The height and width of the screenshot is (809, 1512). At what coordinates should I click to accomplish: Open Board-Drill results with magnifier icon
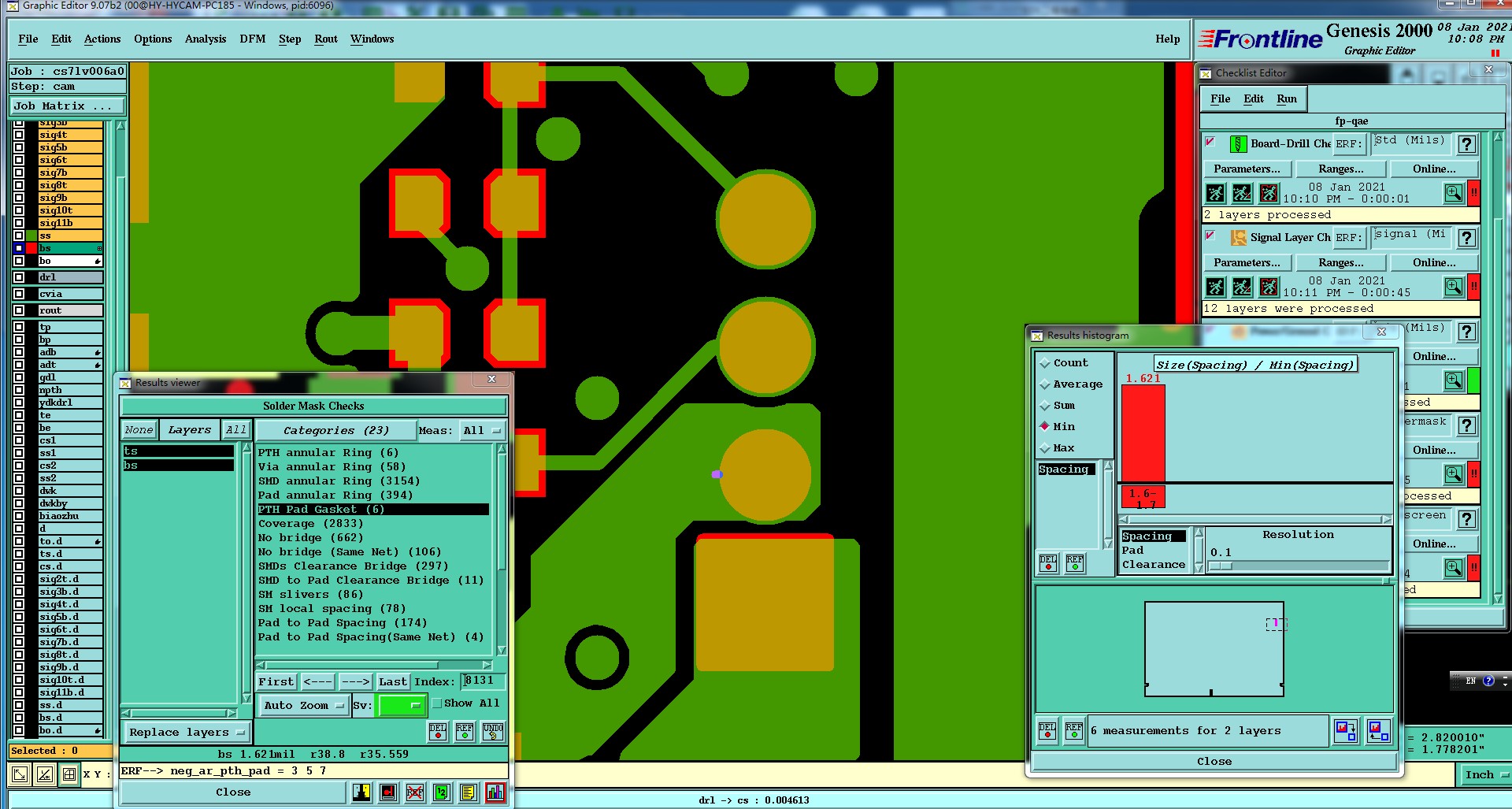[1454, 193]
